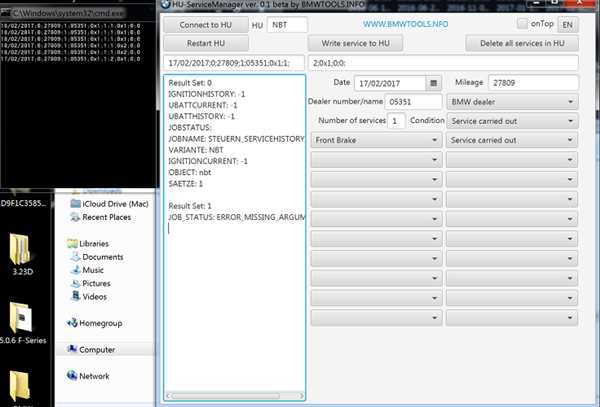The width and height of the screenshot is (600, 407).
Task: Select Network in the Explorer sidebar
Action: click(x=95, y=376)
